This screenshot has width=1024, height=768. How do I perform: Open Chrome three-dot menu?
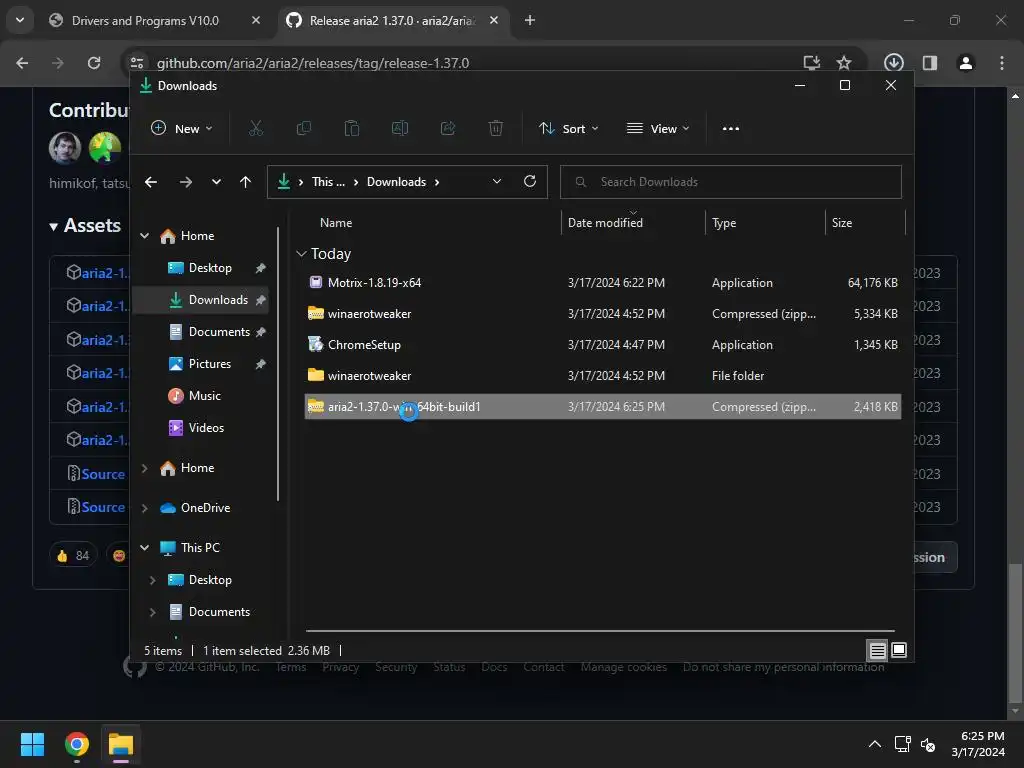click(1002, 63)
